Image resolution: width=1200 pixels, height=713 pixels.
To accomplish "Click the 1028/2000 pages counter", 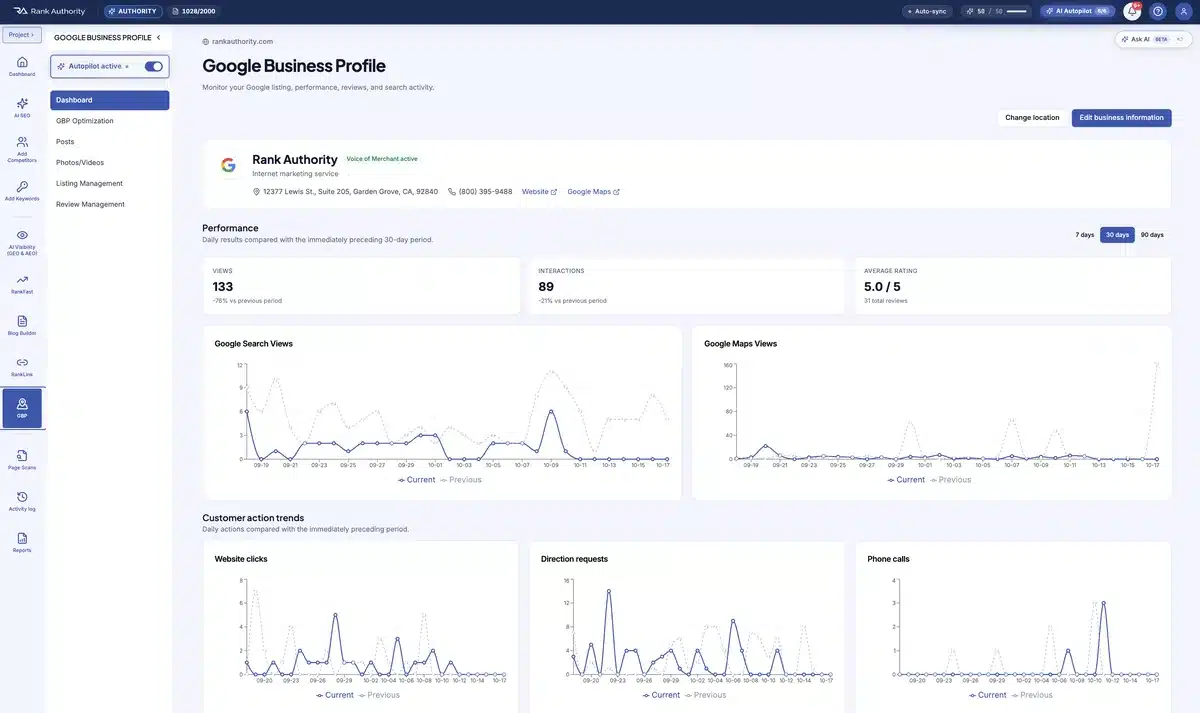I will 194,11.
